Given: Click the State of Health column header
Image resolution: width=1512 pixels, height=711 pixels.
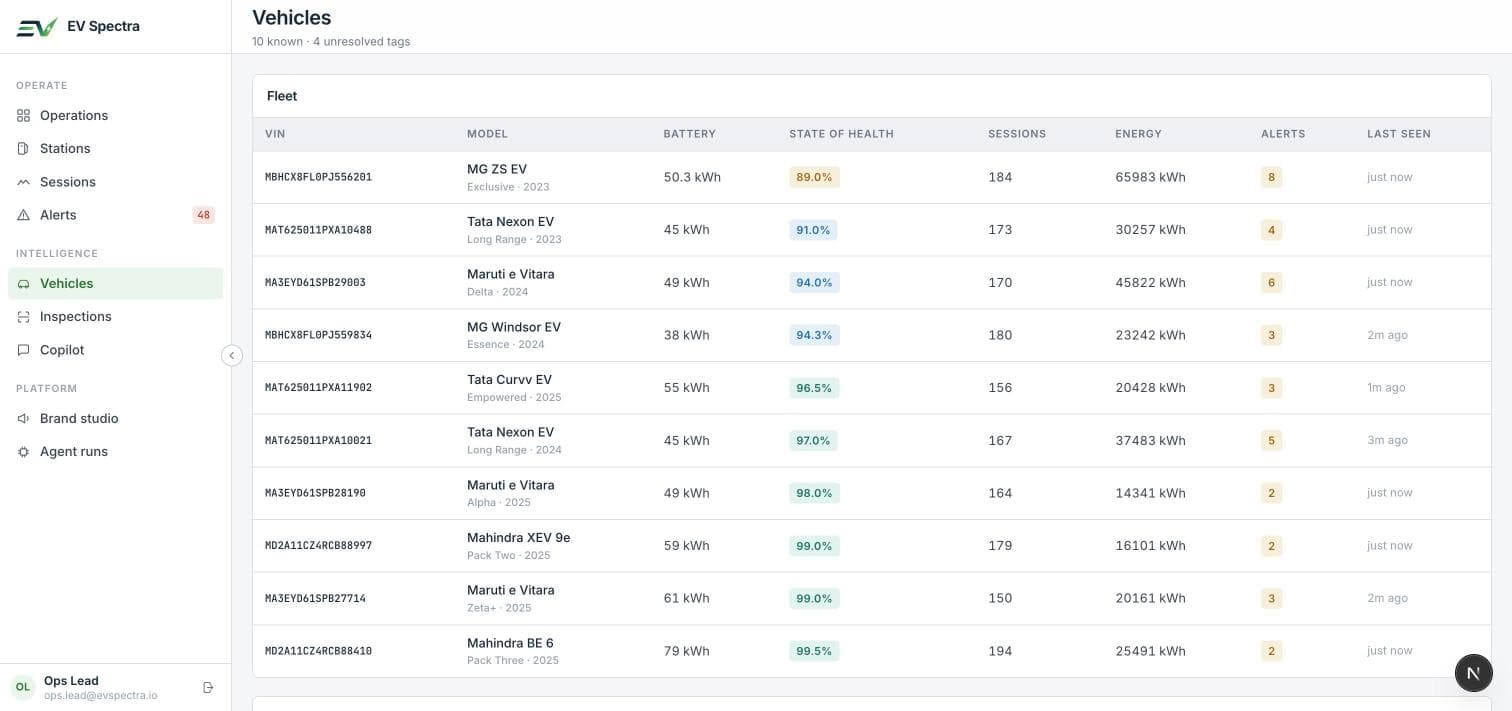Looking at the screenshot, I should tap(841, 134).
